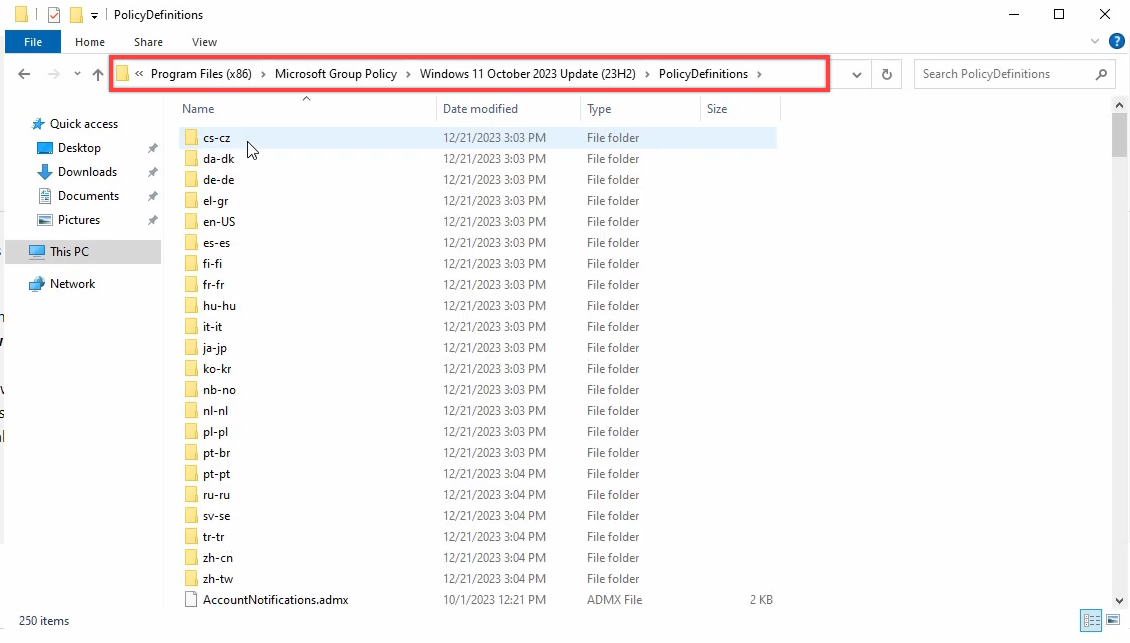Click the pin icon next to Documents
Image resolution: width=1130 pixels, height=643 pixels.
point(153,196)
